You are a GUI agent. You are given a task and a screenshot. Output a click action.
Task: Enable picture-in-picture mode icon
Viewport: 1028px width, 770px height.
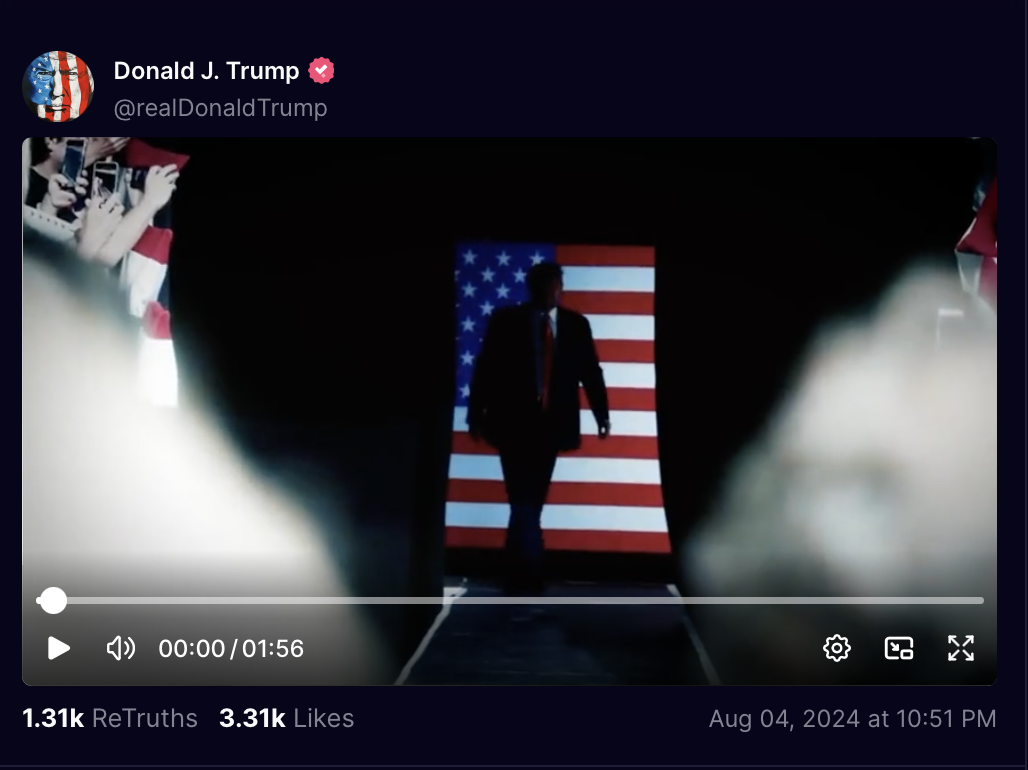pos(899,648)
